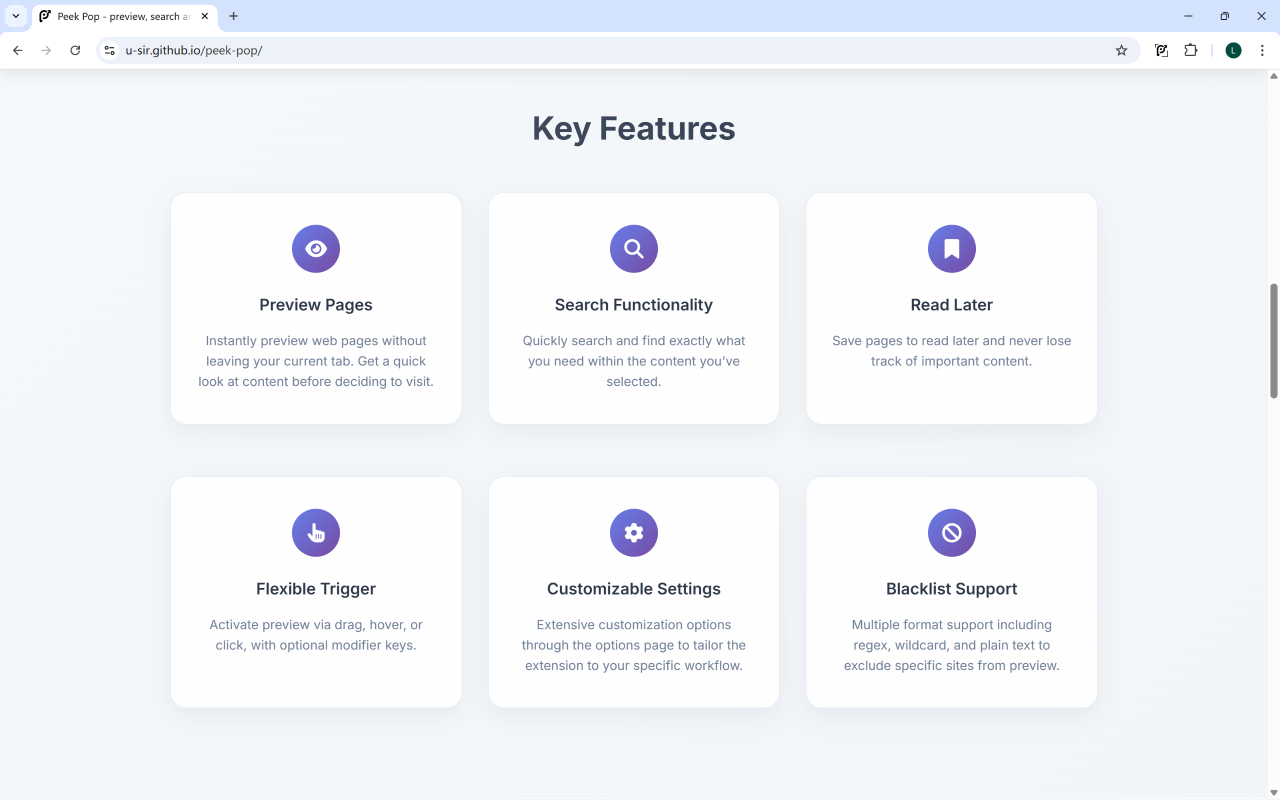Reload the Peek Pop page

point(75,50)
